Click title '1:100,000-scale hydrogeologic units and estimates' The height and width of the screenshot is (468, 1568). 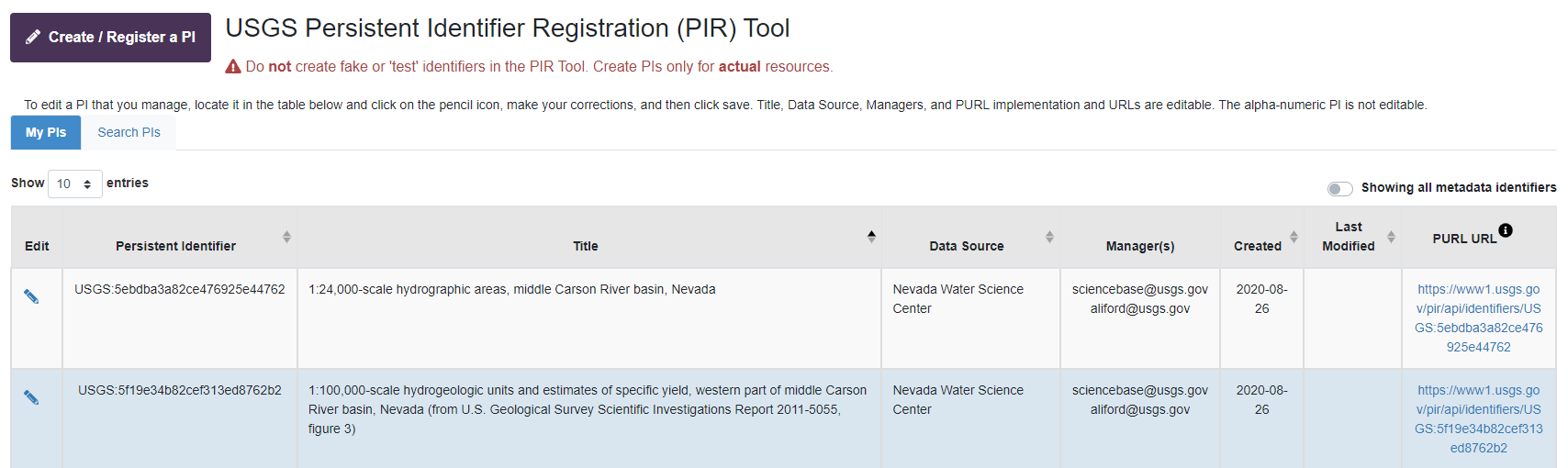point(588,409)
